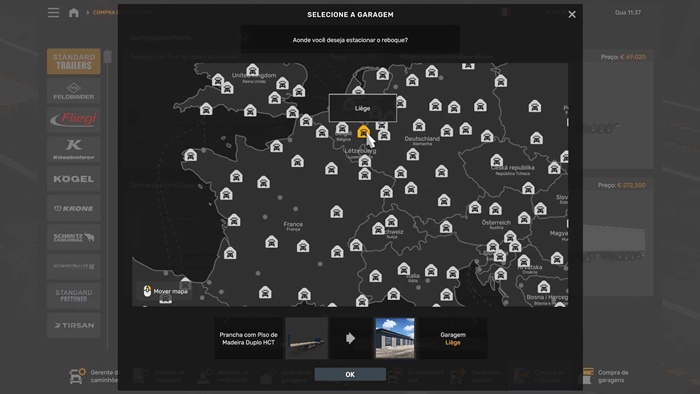
Task: Click the Mover mapa mouse hint
Action: [165, 291]
